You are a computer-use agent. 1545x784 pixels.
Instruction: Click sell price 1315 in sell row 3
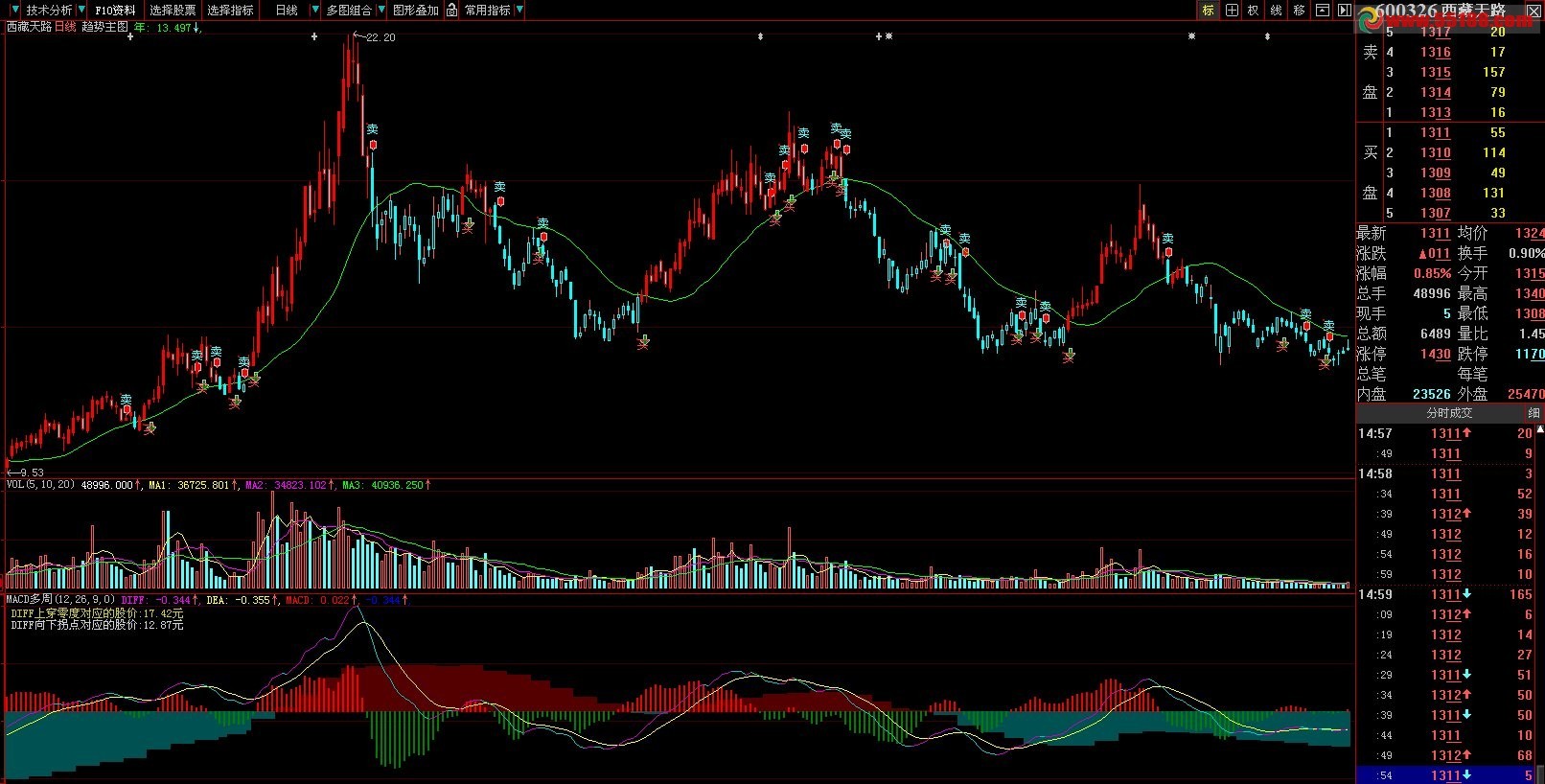pos(1436,72)
